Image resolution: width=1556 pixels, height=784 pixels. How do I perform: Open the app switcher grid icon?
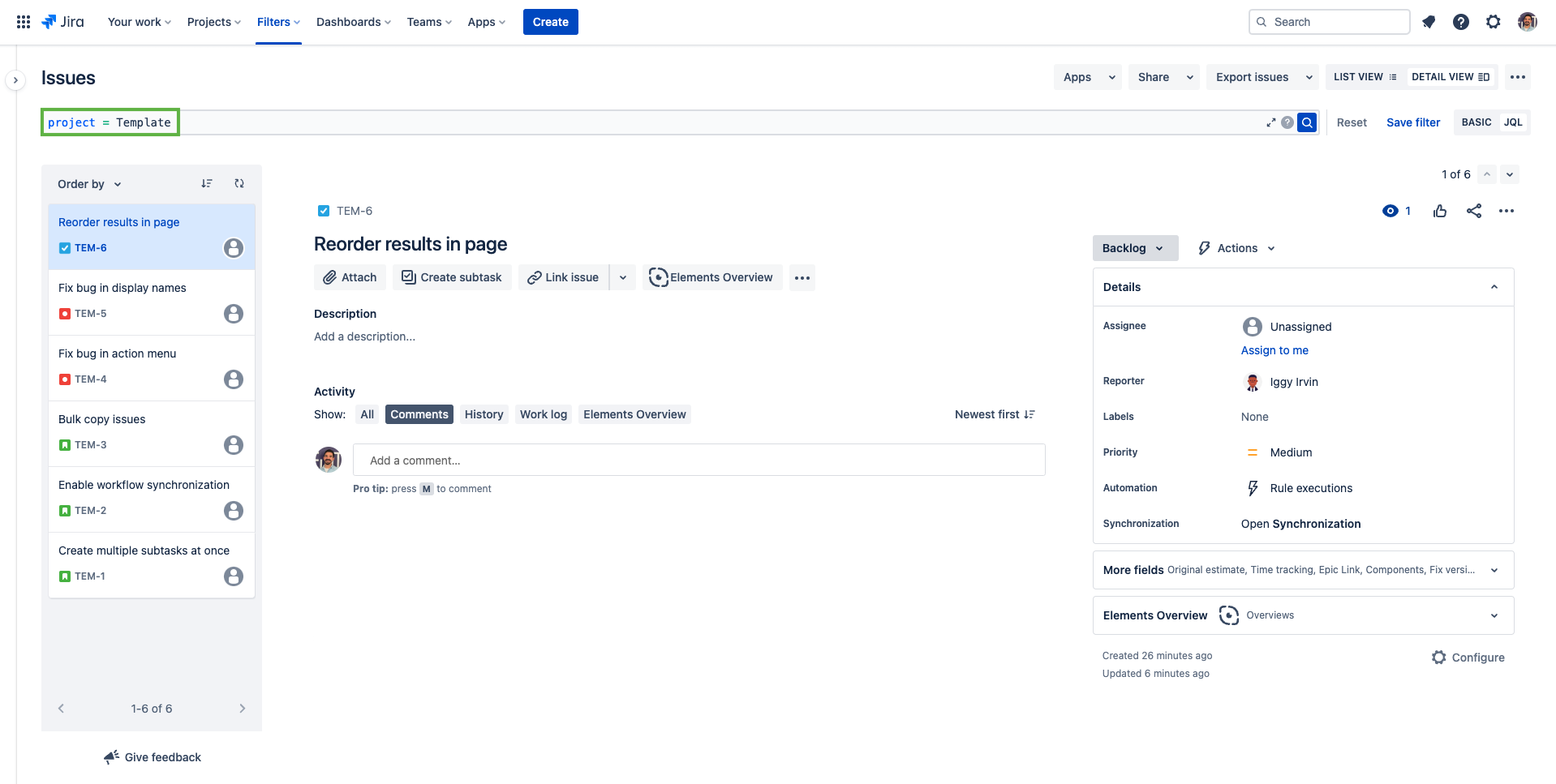tap(24, 22)
